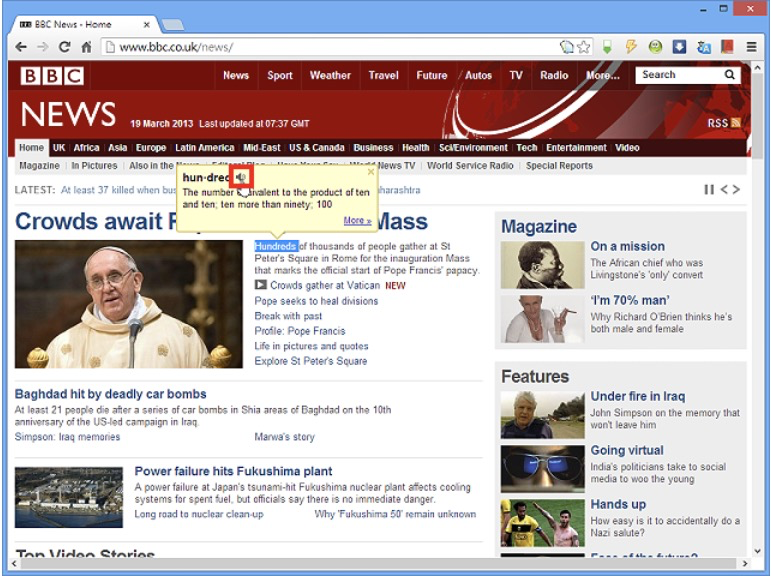Open Explore St Peter's Square link
772x578 pixels.
311,361
